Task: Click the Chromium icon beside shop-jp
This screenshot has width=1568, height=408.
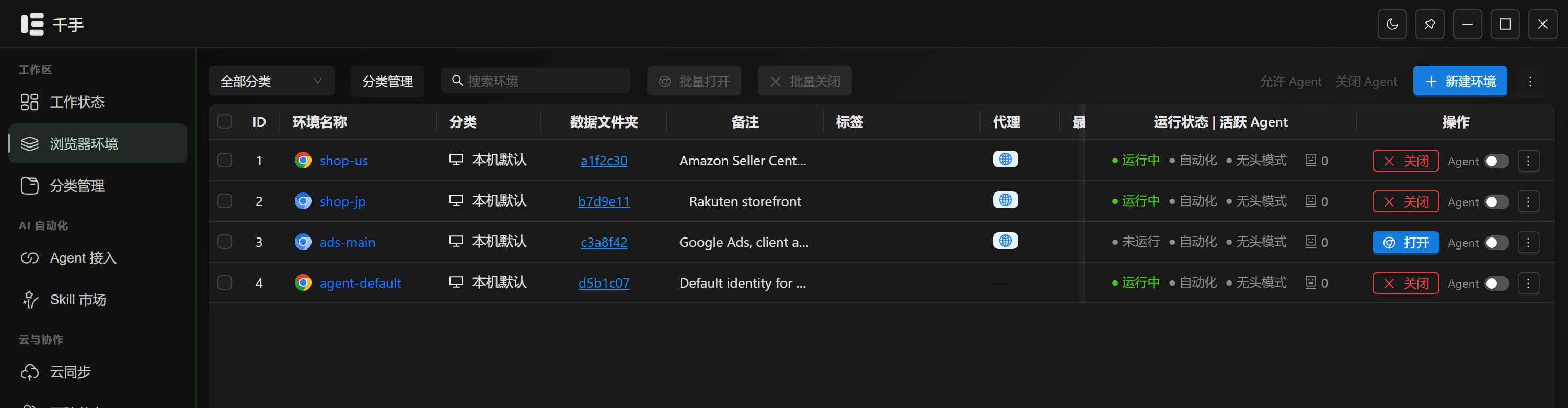Action: [x=303, y=201]
